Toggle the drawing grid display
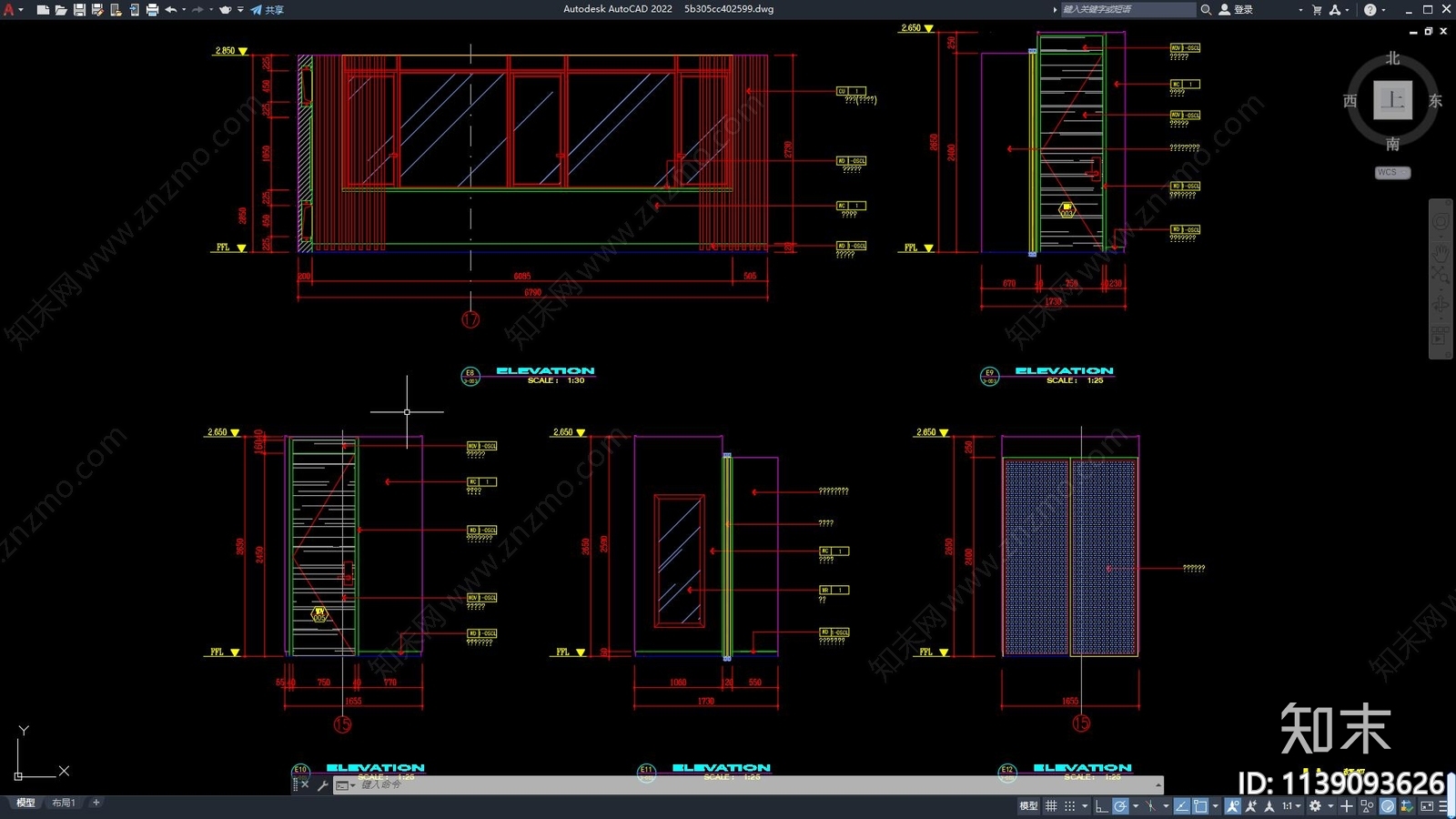Image resolution: width=1456 pixels, height=819 pixels. pos(1051,806)
